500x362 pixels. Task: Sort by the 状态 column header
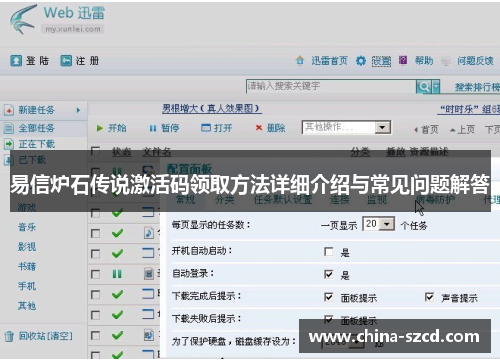tap(121, 152)
